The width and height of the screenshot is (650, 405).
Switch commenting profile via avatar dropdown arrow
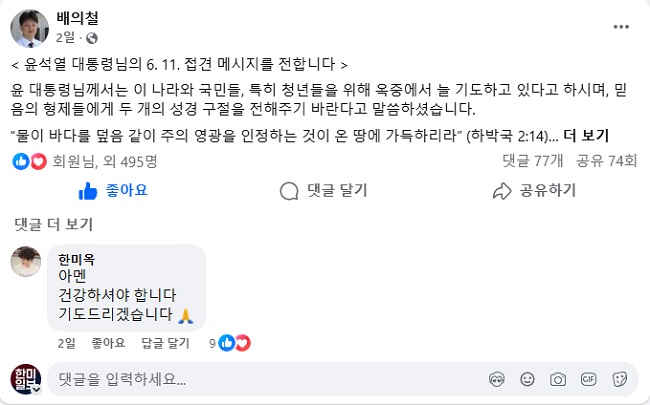[x=36, y=389]
